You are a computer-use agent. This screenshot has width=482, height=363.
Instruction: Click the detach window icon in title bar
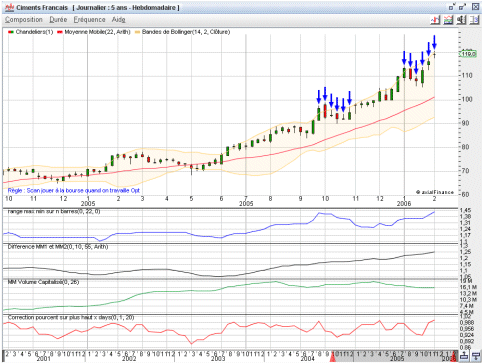pos(452,7)
